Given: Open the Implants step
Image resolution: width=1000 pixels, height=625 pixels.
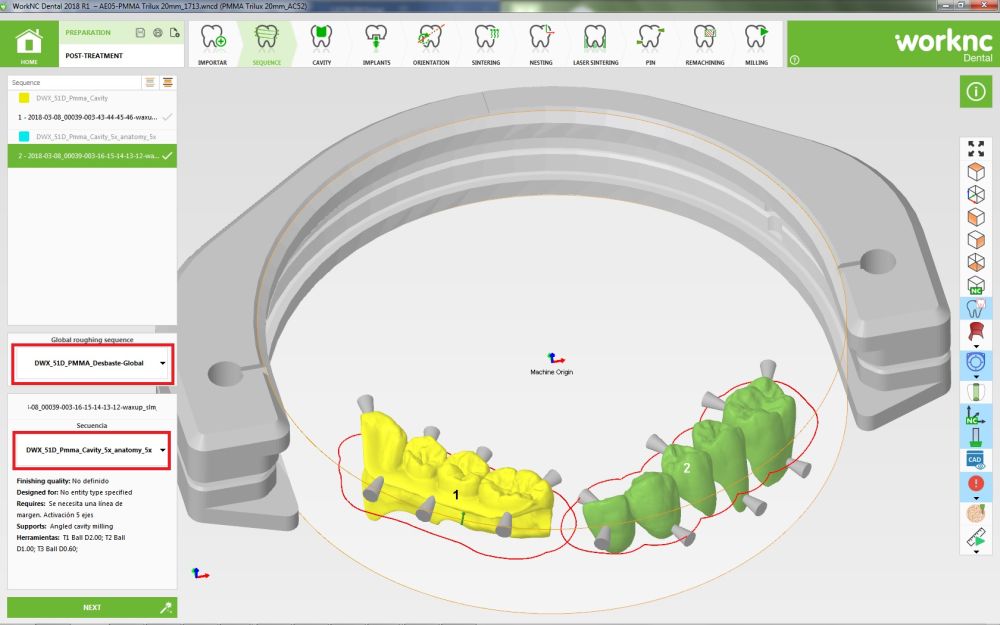Looking at the screenshot, I should point(376,45).
